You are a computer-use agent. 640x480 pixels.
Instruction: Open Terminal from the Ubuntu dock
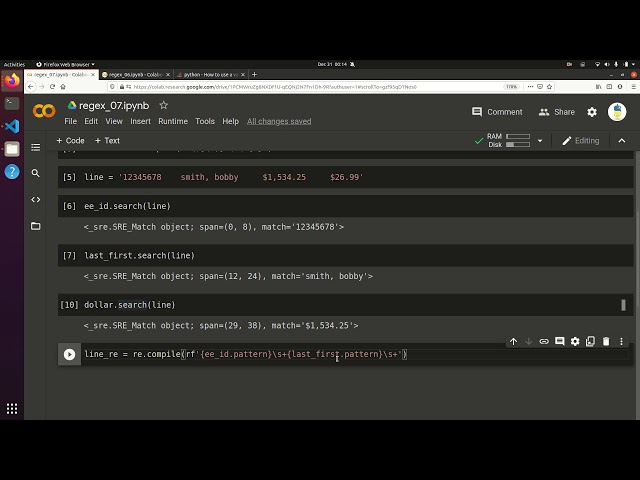[12, 103]
